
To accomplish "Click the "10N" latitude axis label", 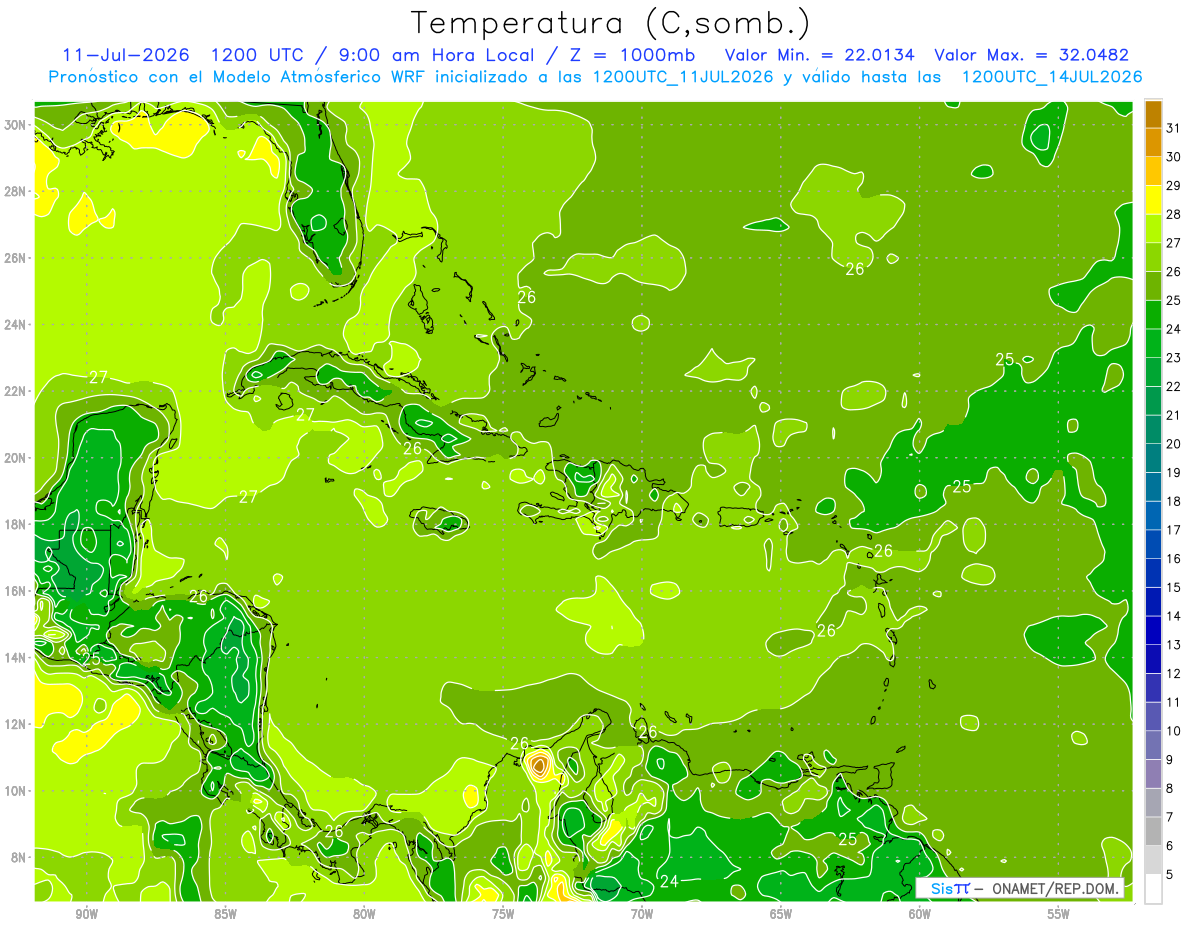I will click(15, 791).
